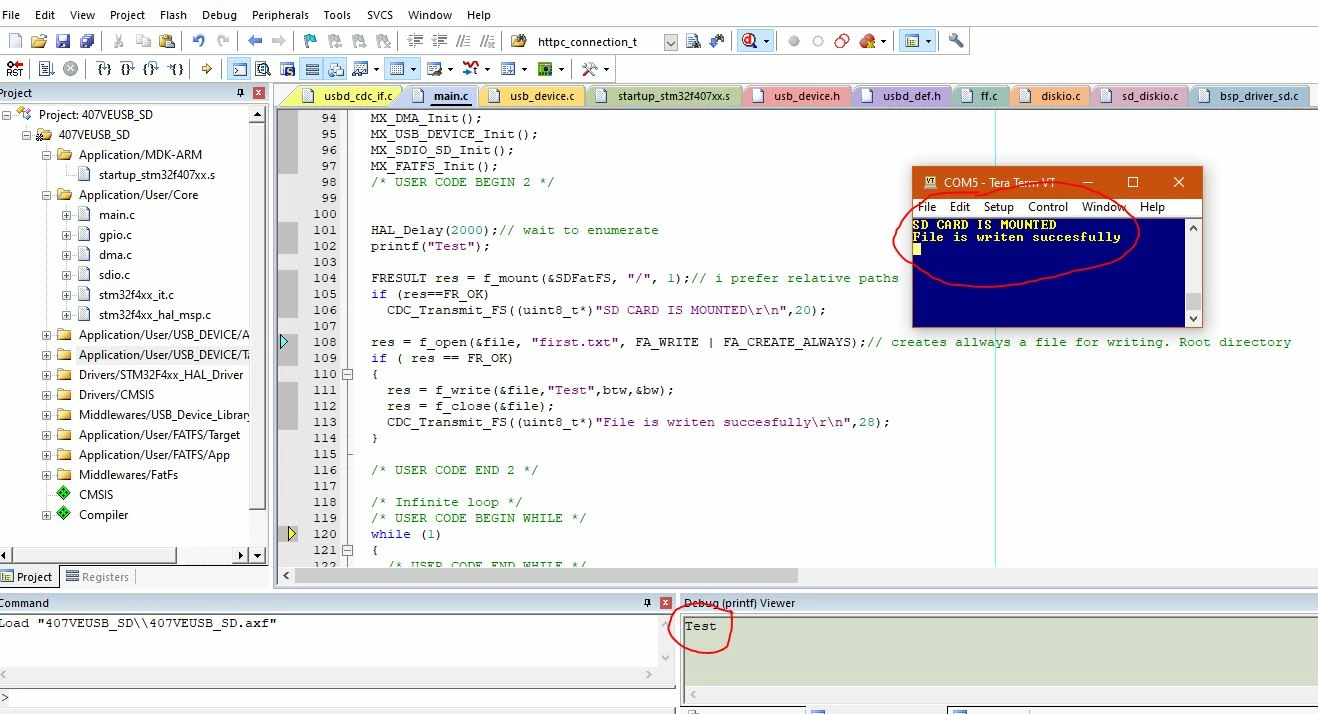Toggle the Command Window button
This screenshot has height=714, width=1318.
(x=240, y=69)
